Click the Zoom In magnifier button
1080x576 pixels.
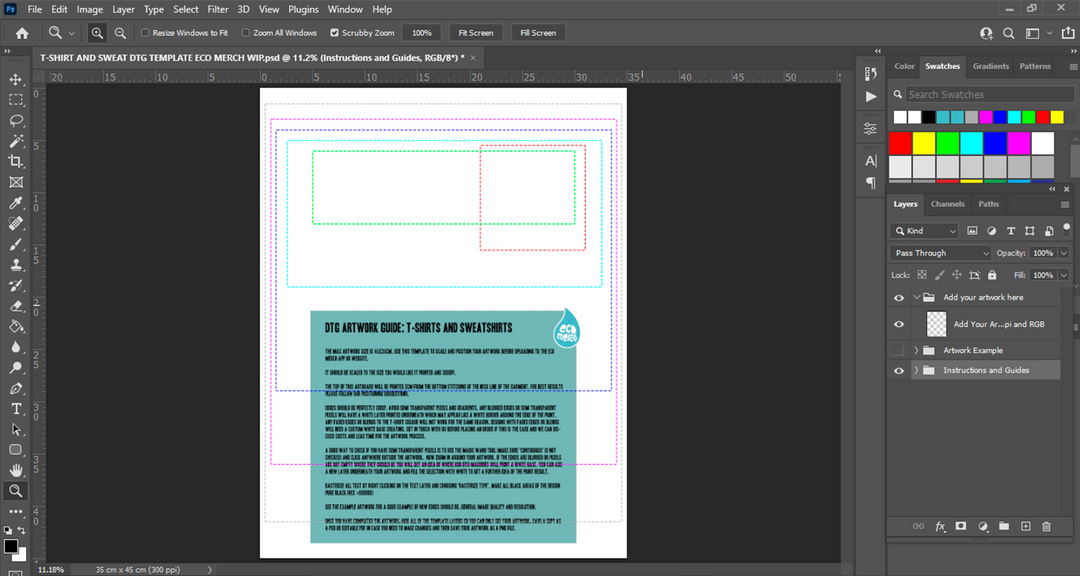tap(97, 33)
